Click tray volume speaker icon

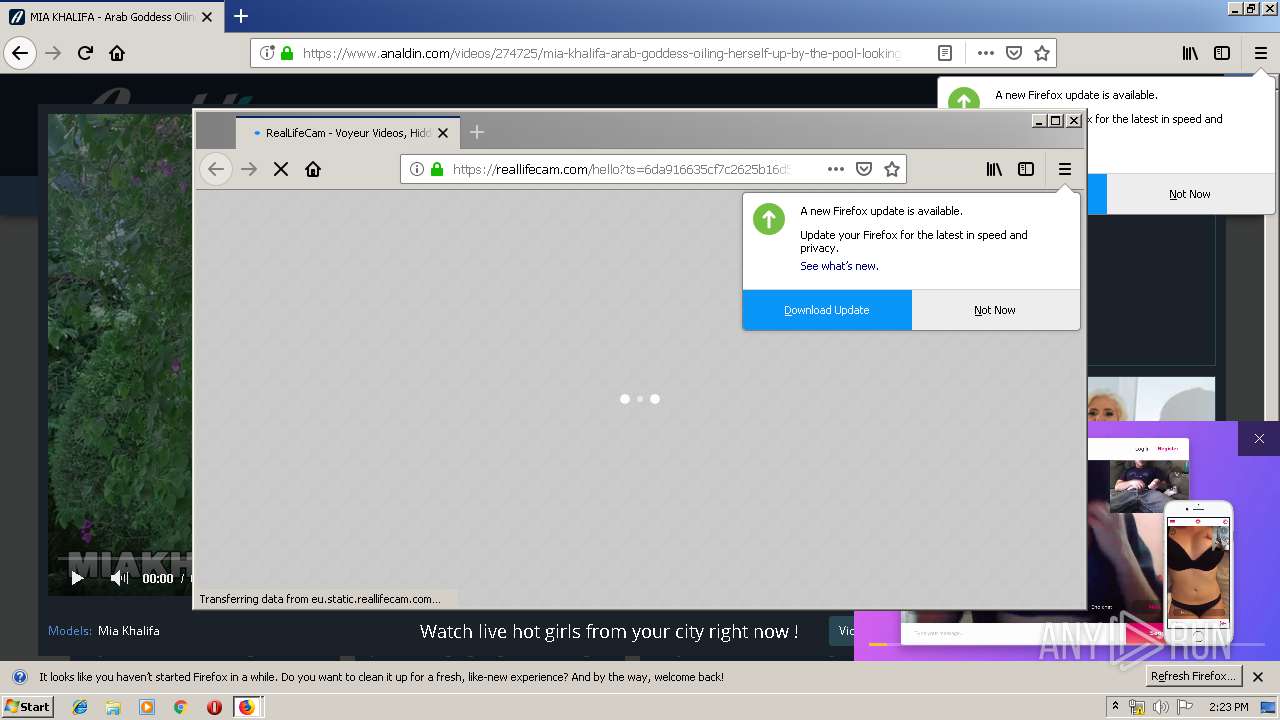pyautogui.click(x=1160, y=707)
